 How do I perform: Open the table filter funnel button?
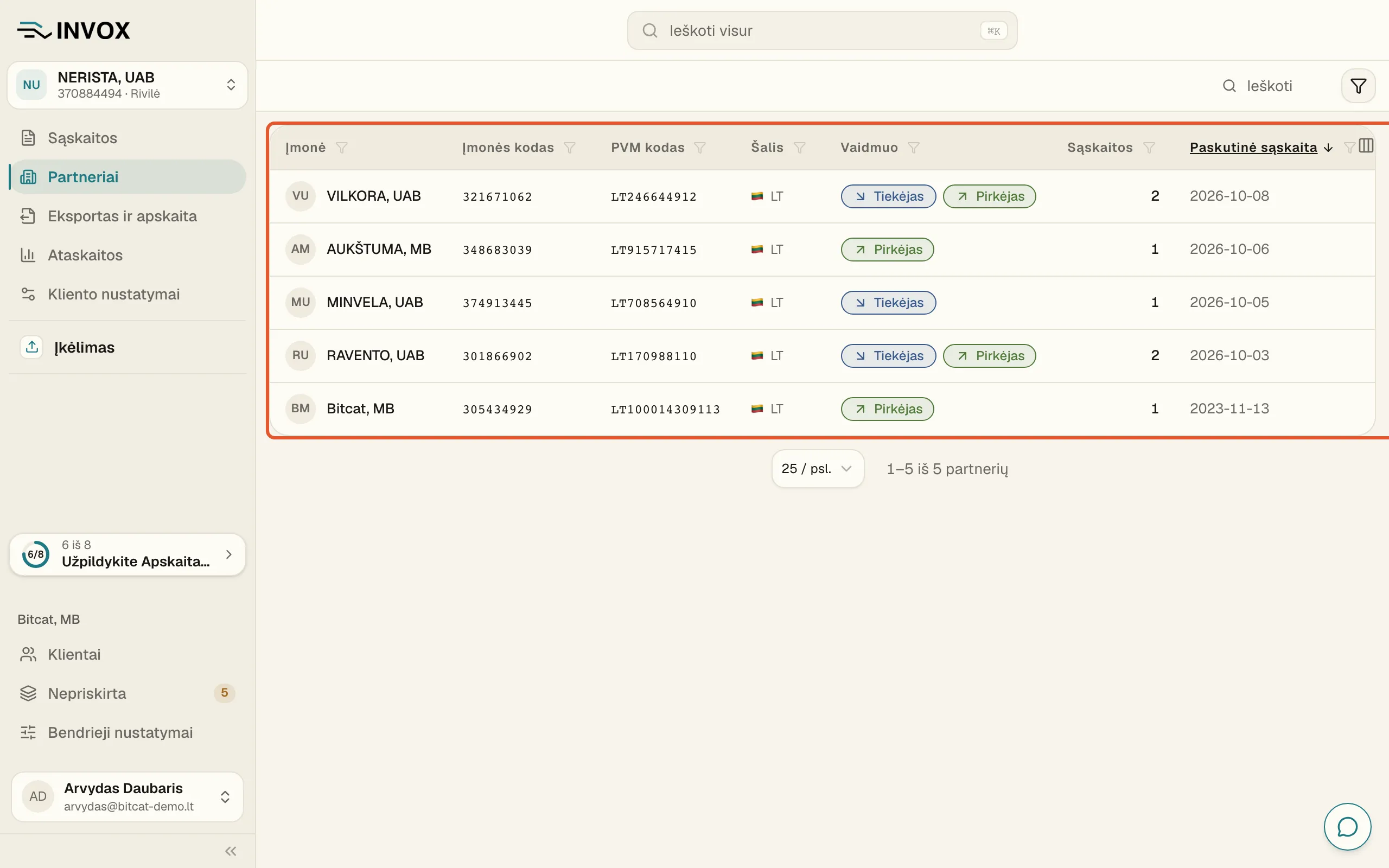click(x=1358, y=86)
